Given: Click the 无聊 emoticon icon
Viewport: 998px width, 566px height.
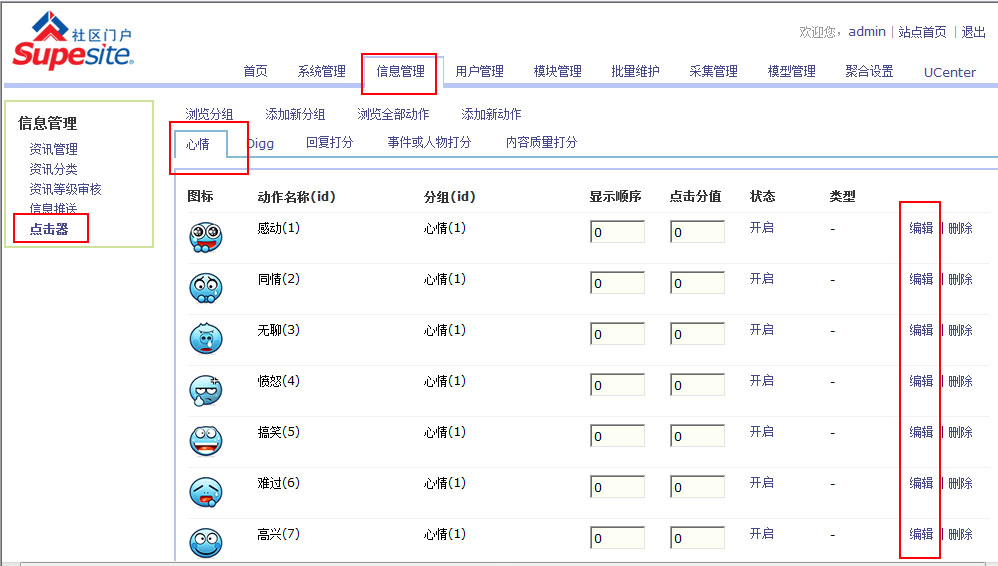Looking at the screenshot, I should click(x=206, y=339).
